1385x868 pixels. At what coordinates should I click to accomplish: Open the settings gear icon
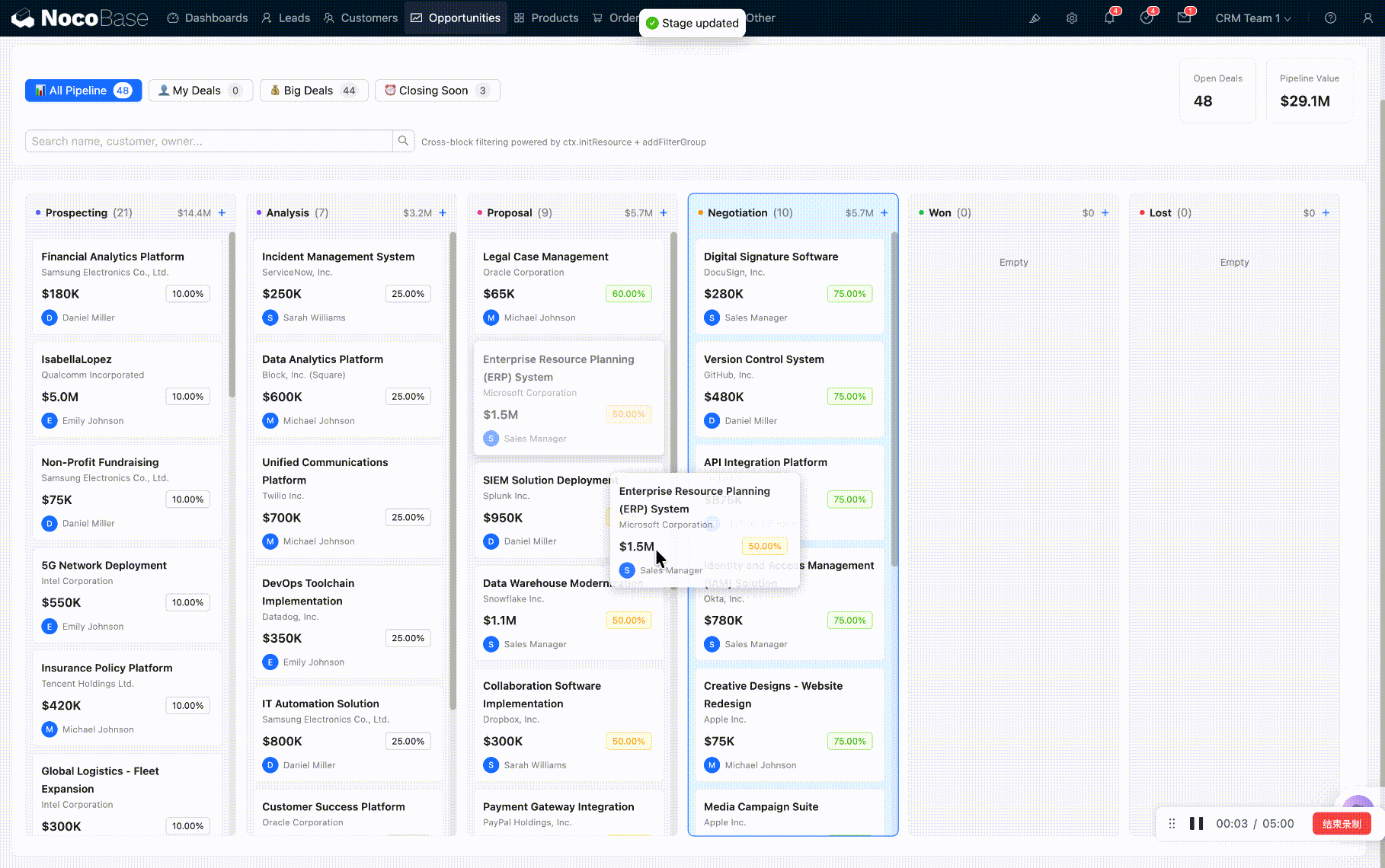pyautogui.click(x=1072, y=18)
